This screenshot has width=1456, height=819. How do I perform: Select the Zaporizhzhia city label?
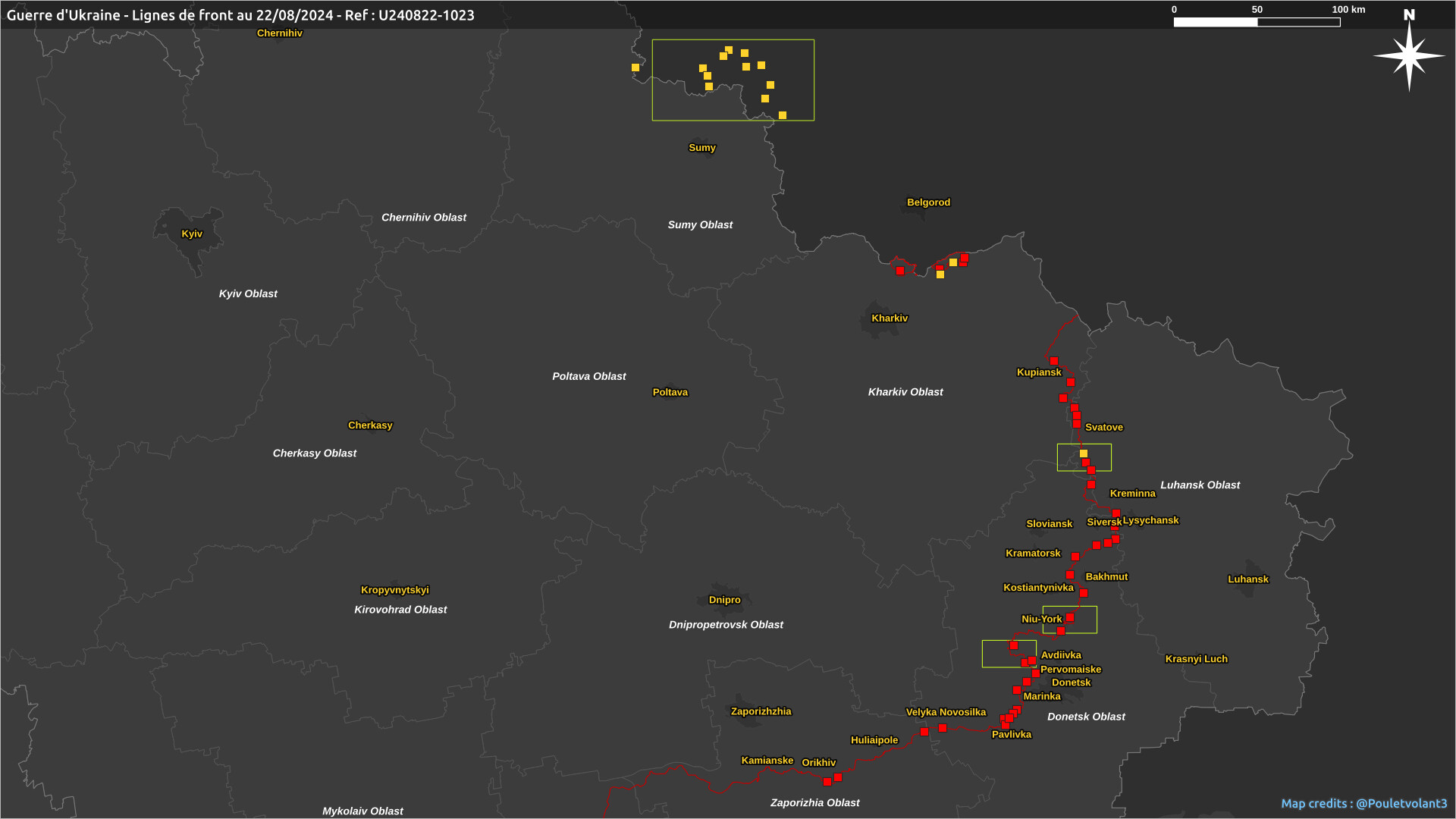(761, 711)
